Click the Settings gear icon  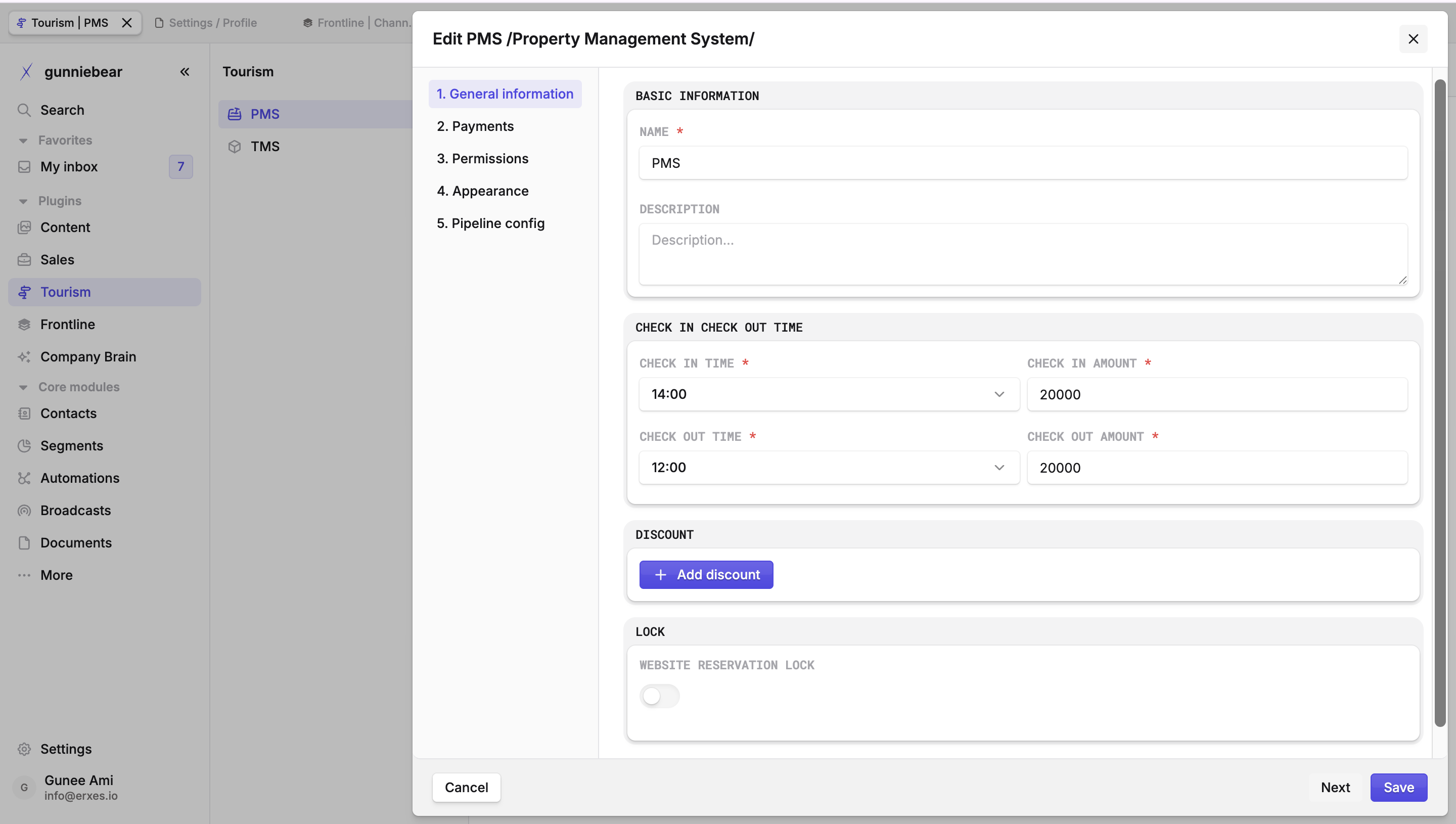click(x=24, y=749)
